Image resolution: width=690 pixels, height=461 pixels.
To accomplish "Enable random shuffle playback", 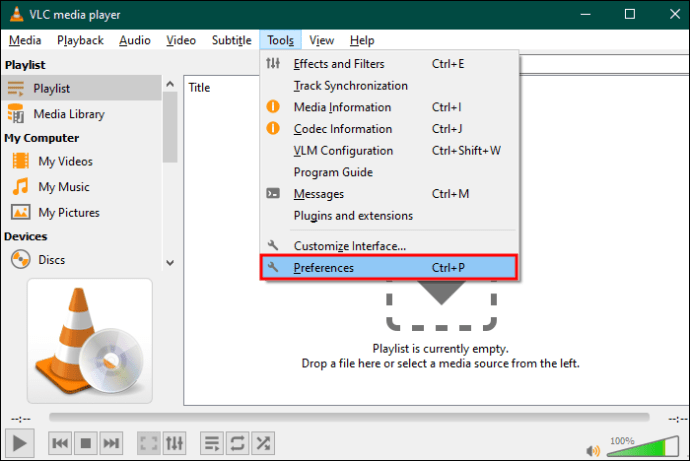I will (263, 442).
